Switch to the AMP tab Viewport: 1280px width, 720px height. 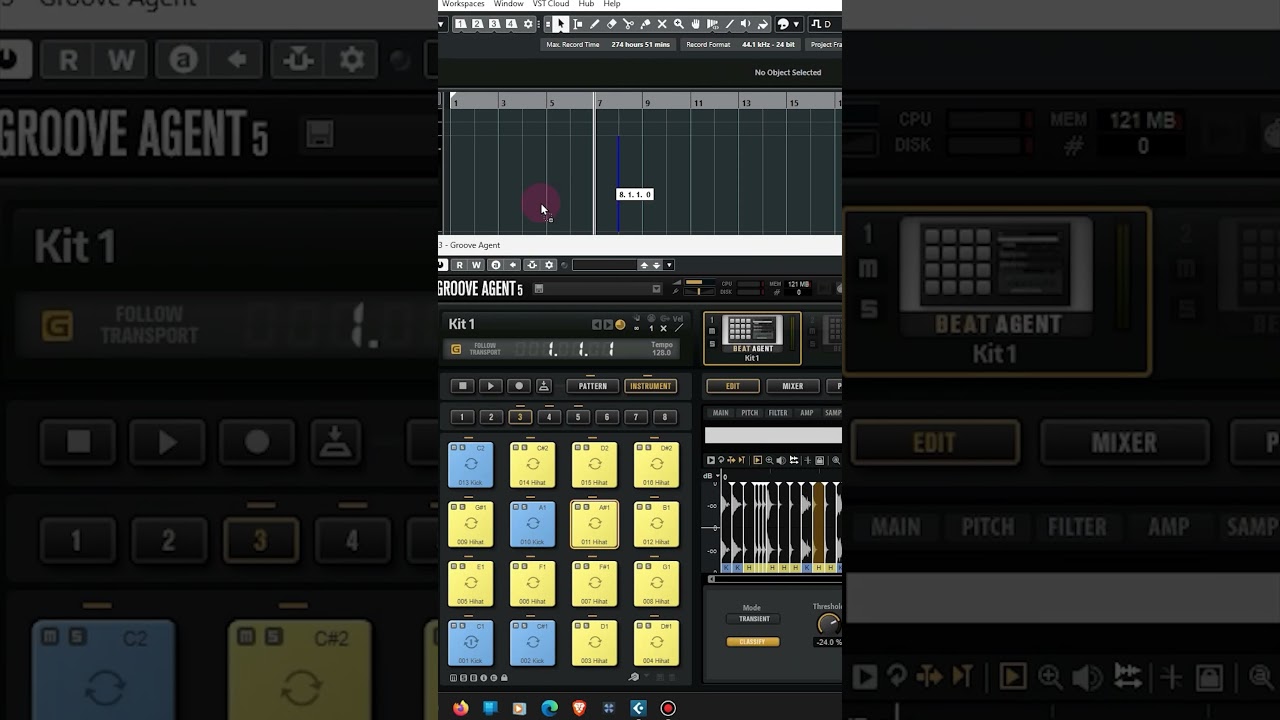click(x=807, y=413)
